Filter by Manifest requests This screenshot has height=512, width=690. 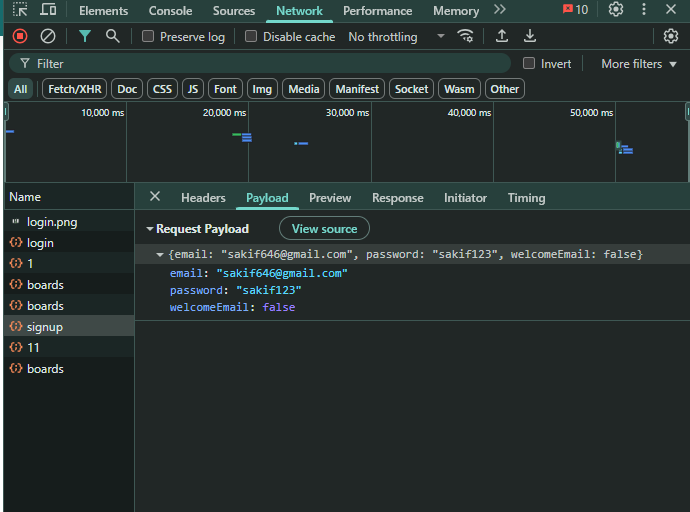[357, 89]
